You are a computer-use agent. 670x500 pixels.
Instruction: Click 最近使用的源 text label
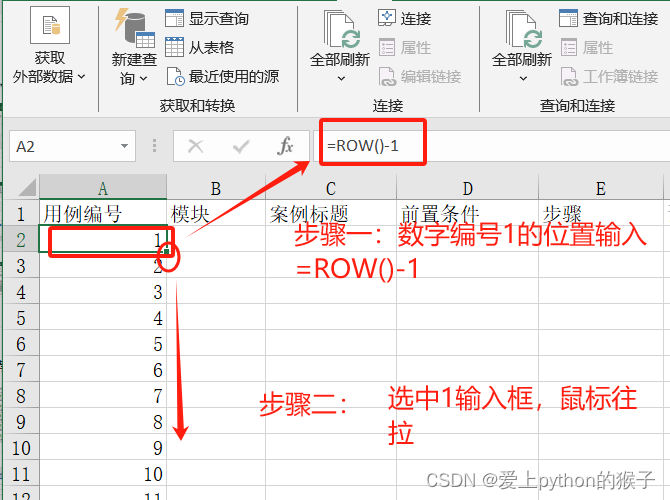(x=234, y=76)
